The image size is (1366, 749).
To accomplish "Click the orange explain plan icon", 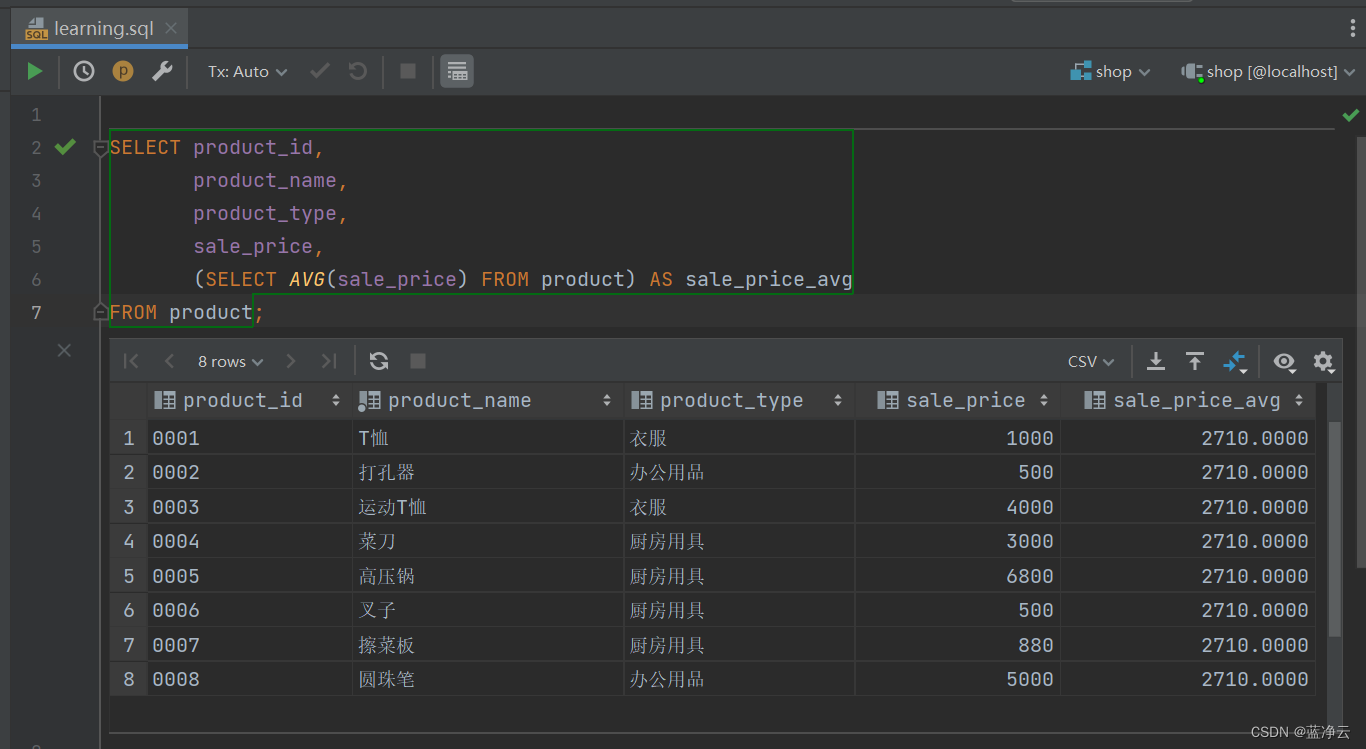I will (x=123, y=71).
